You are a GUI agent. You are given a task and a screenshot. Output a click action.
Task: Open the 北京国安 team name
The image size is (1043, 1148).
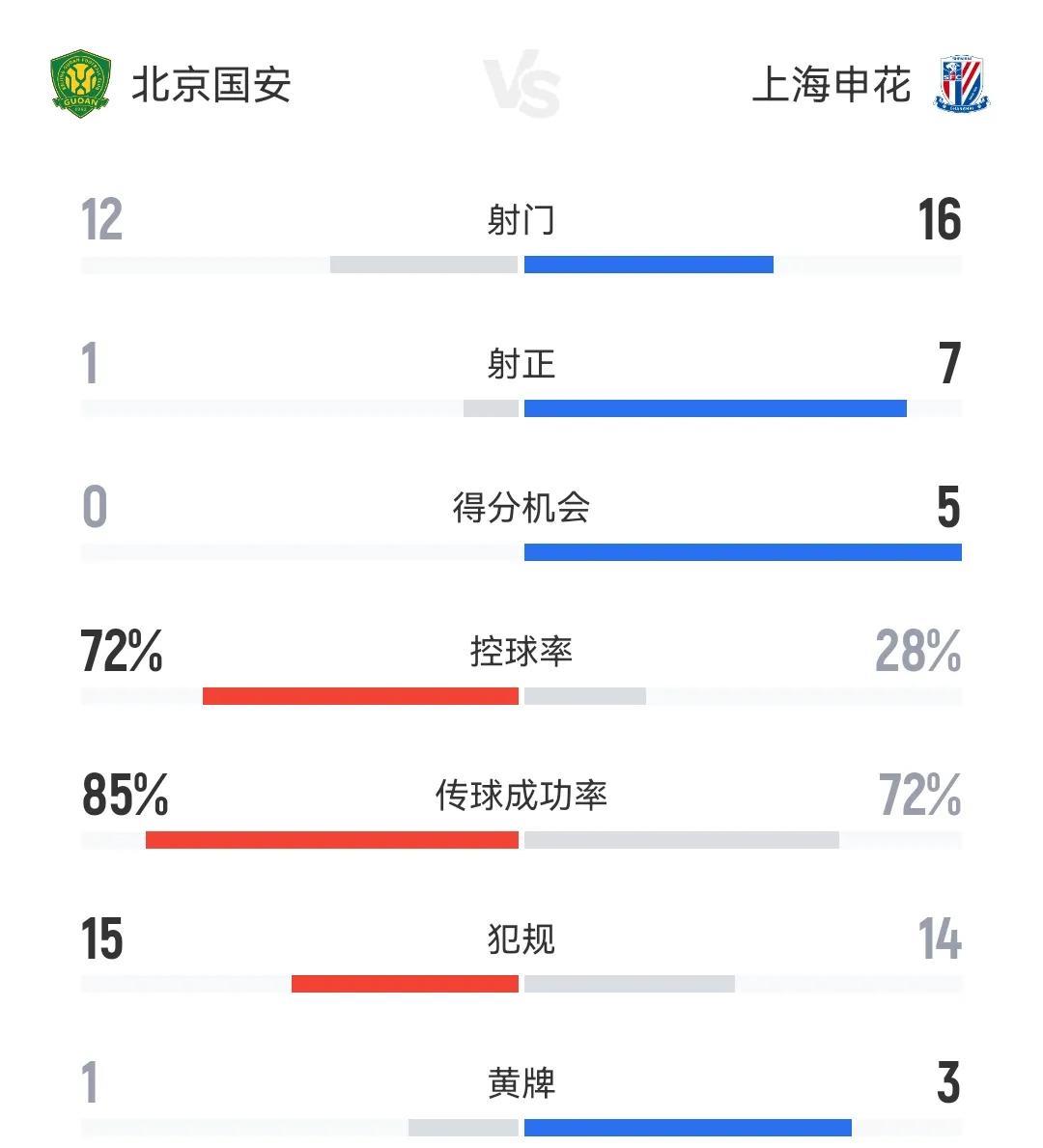click(211, 85)
